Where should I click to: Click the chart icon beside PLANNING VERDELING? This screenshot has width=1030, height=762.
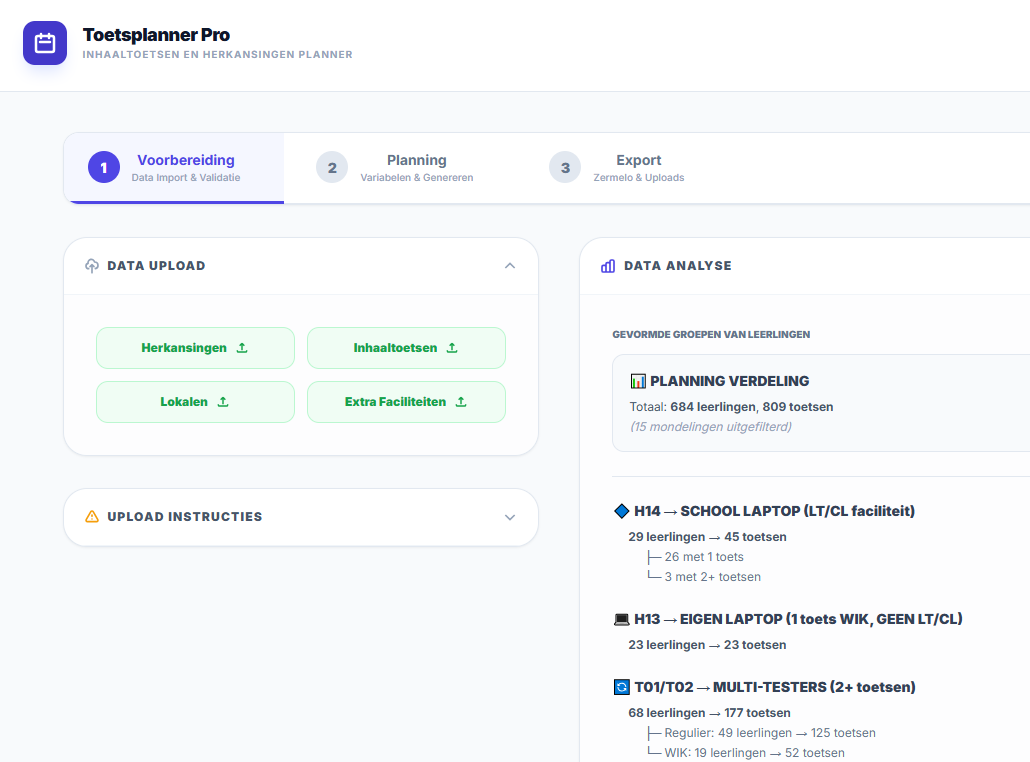click(638, 381)
